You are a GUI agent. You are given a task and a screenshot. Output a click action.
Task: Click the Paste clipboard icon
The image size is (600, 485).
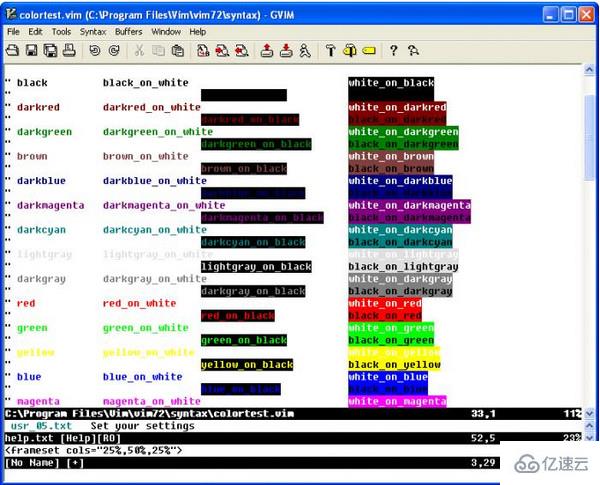[x=178, y=51]
